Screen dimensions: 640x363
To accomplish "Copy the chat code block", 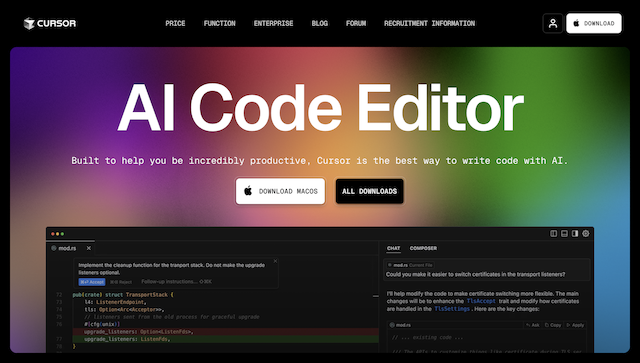I will click(553, 325).
